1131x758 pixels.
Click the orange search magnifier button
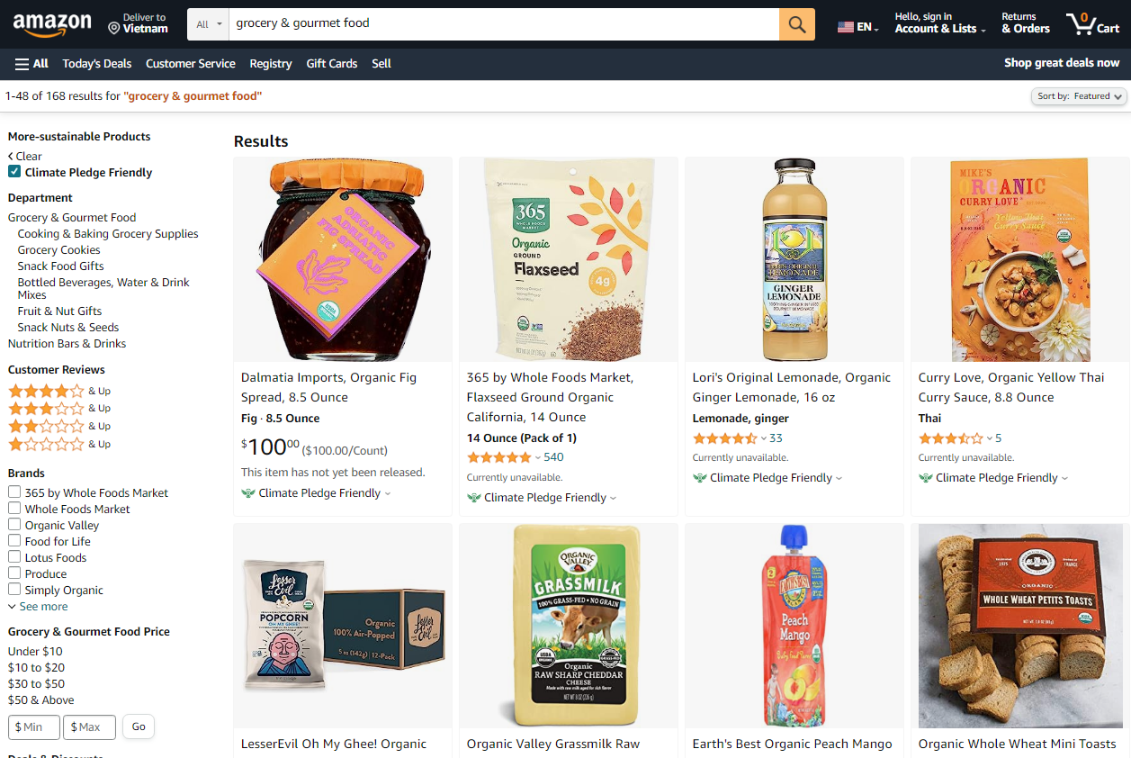click(797, 24)
